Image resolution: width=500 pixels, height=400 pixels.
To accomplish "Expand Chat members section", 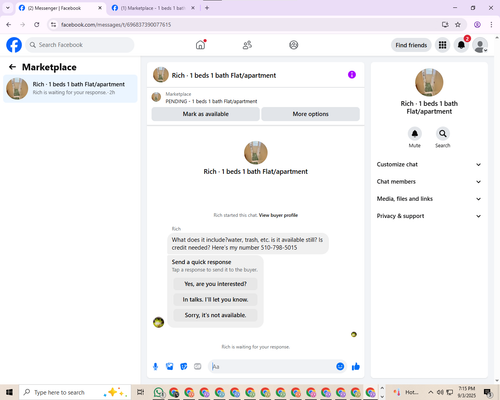I will pos(429,182).
